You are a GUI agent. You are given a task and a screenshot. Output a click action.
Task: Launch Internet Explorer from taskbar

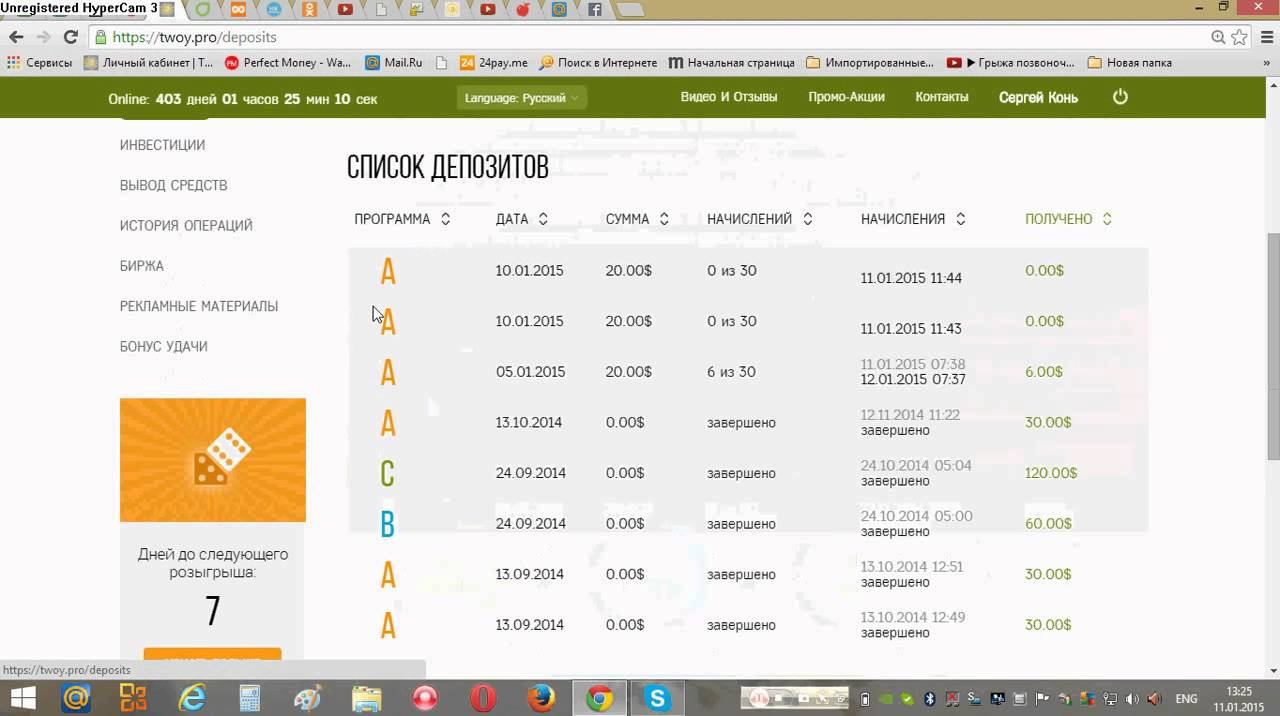191,697
